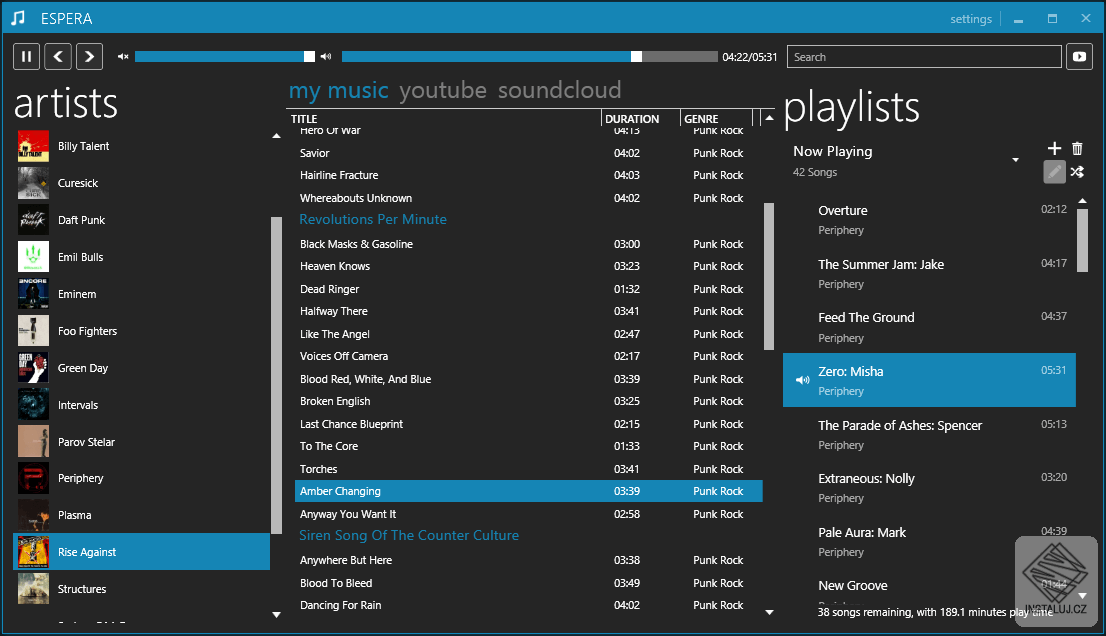Open the Now Playing playlist dropdown
This screenshot has height=636, width=1106.
(x=1015, y=160)
